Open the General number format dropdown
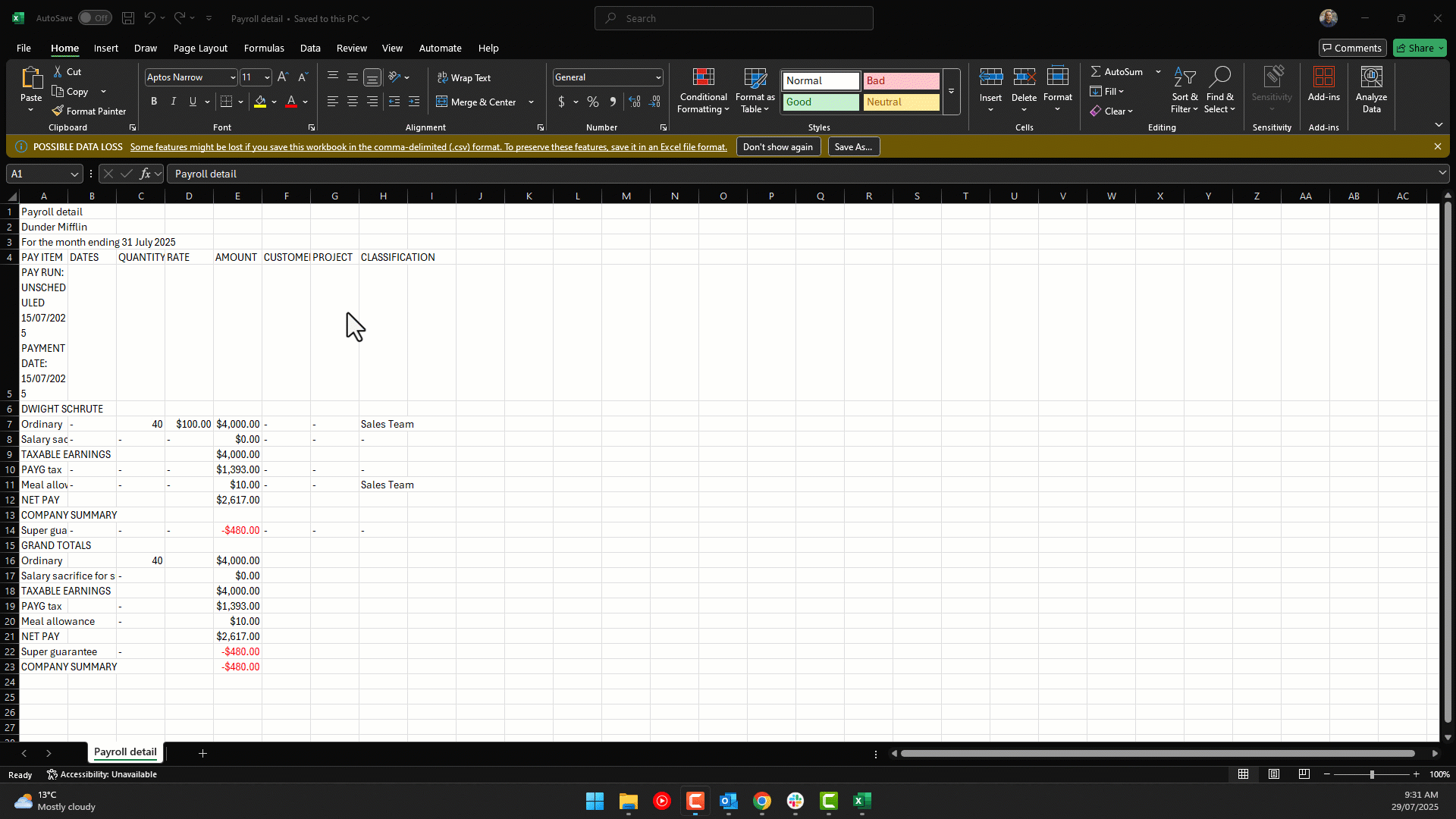Screen dimensions: 1456x819 pyautogui.click(x=658, y=77)
